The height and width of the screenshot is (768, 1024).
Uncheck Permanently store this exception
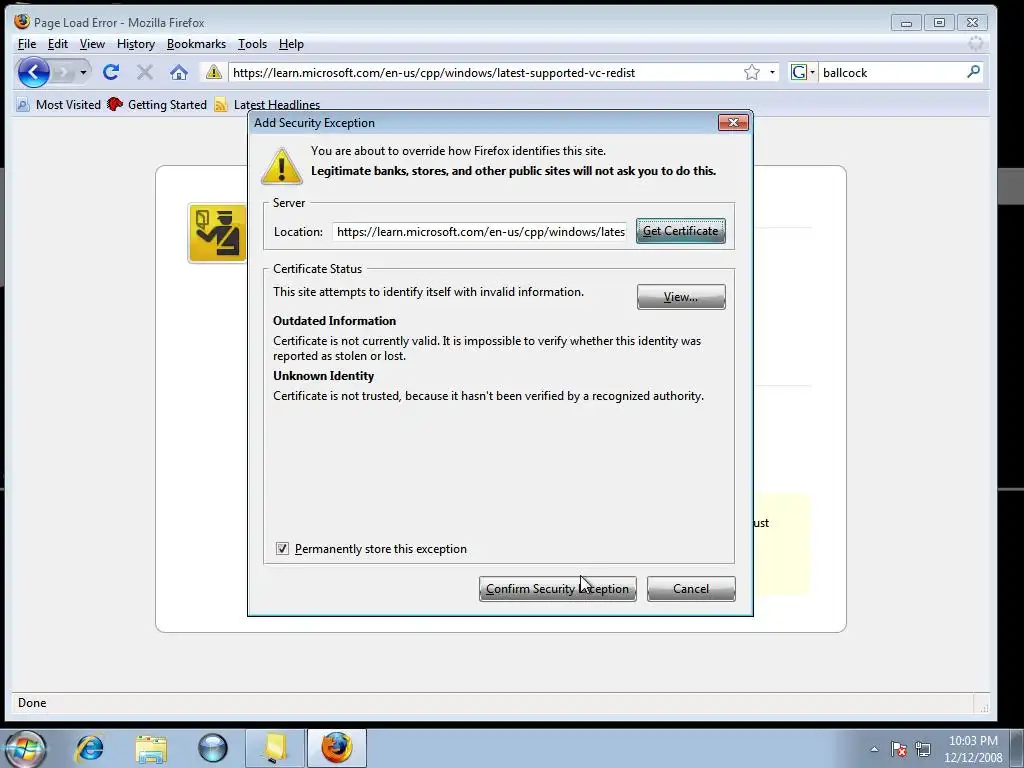pos(282,549)
